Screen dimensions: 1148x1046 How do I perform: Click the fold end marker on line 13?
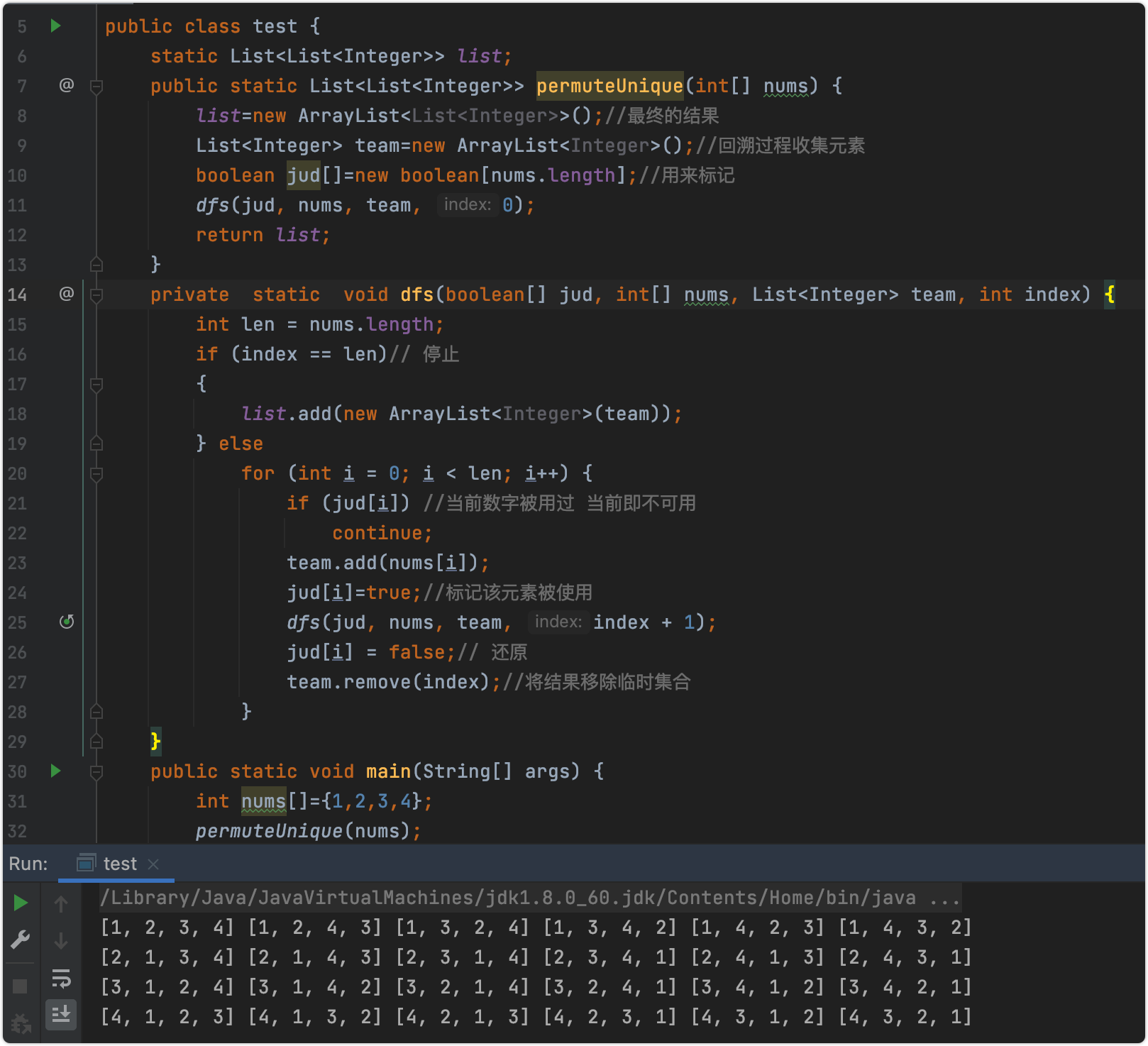tap(96, 265)
